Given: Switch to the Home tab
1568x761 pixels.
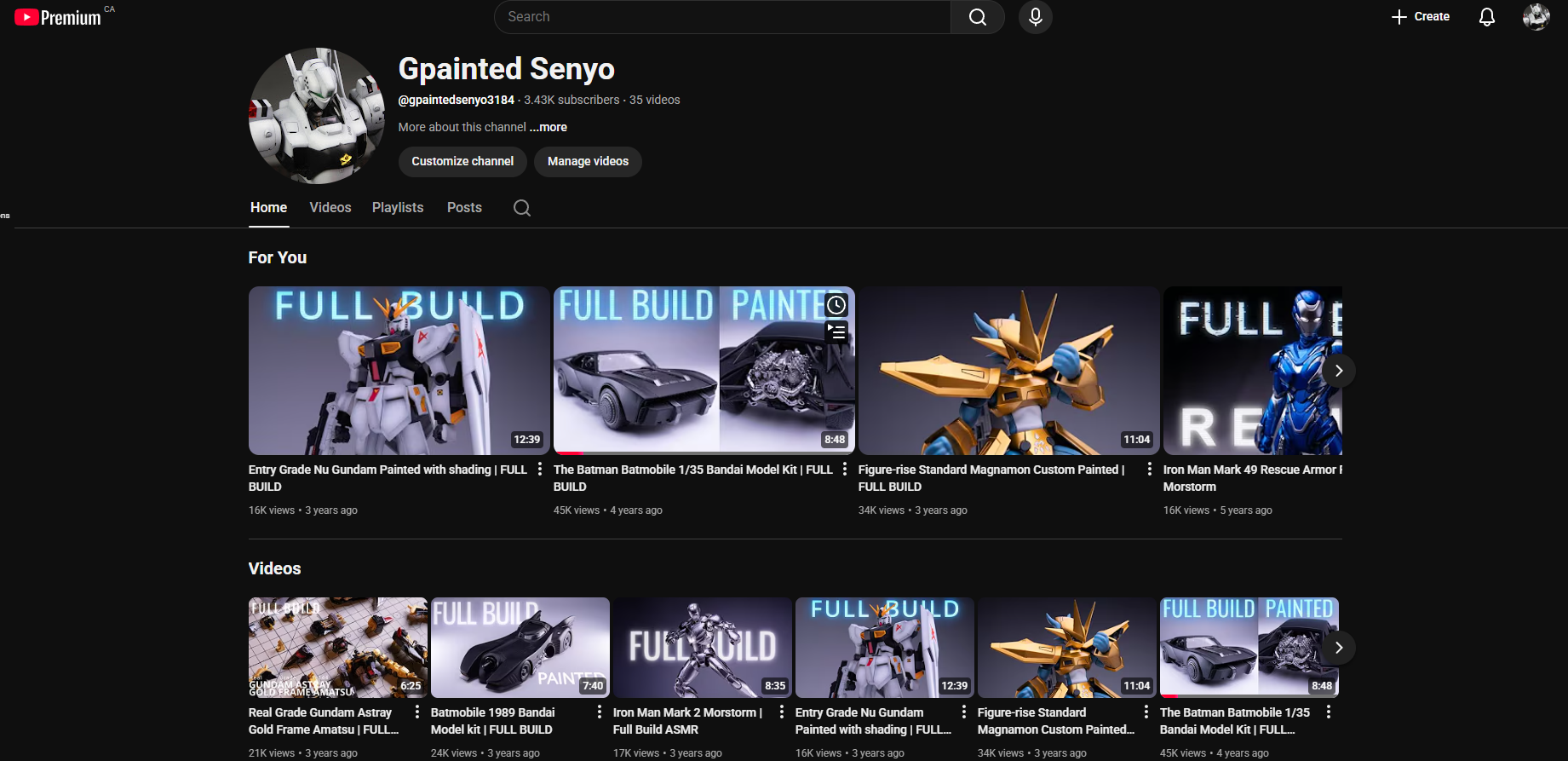Looking at the screenshot, I should tap(269, 208).
